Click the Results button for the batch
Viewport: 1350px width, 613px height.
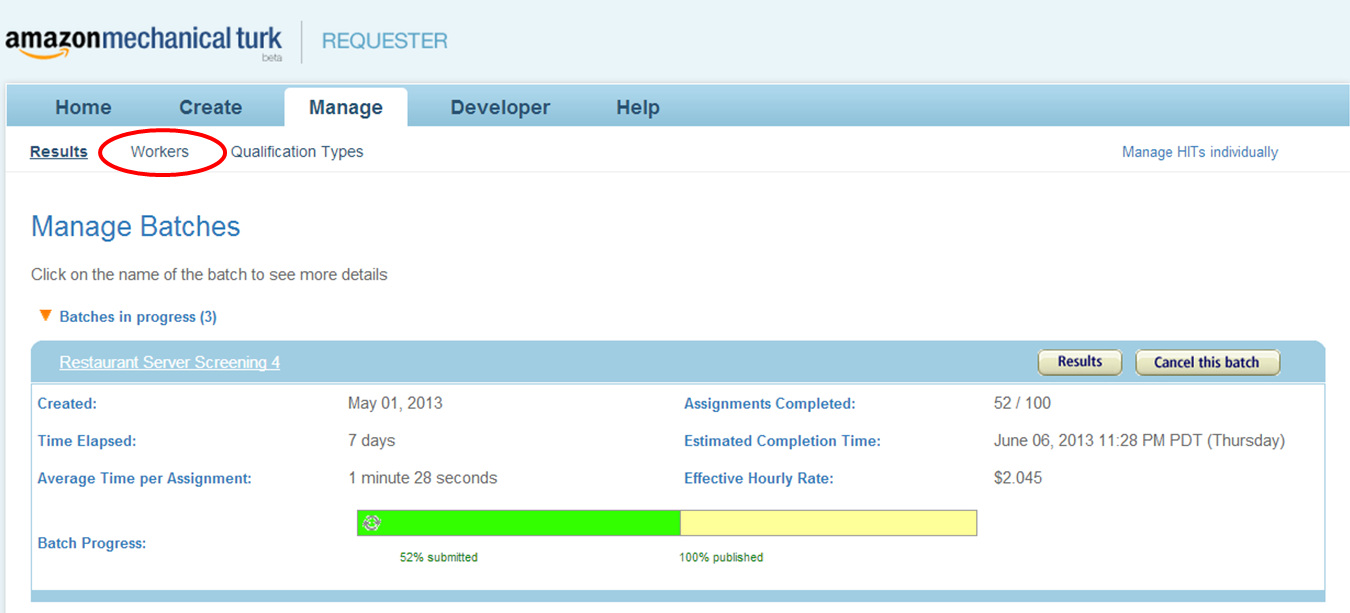coord(1080,362)
